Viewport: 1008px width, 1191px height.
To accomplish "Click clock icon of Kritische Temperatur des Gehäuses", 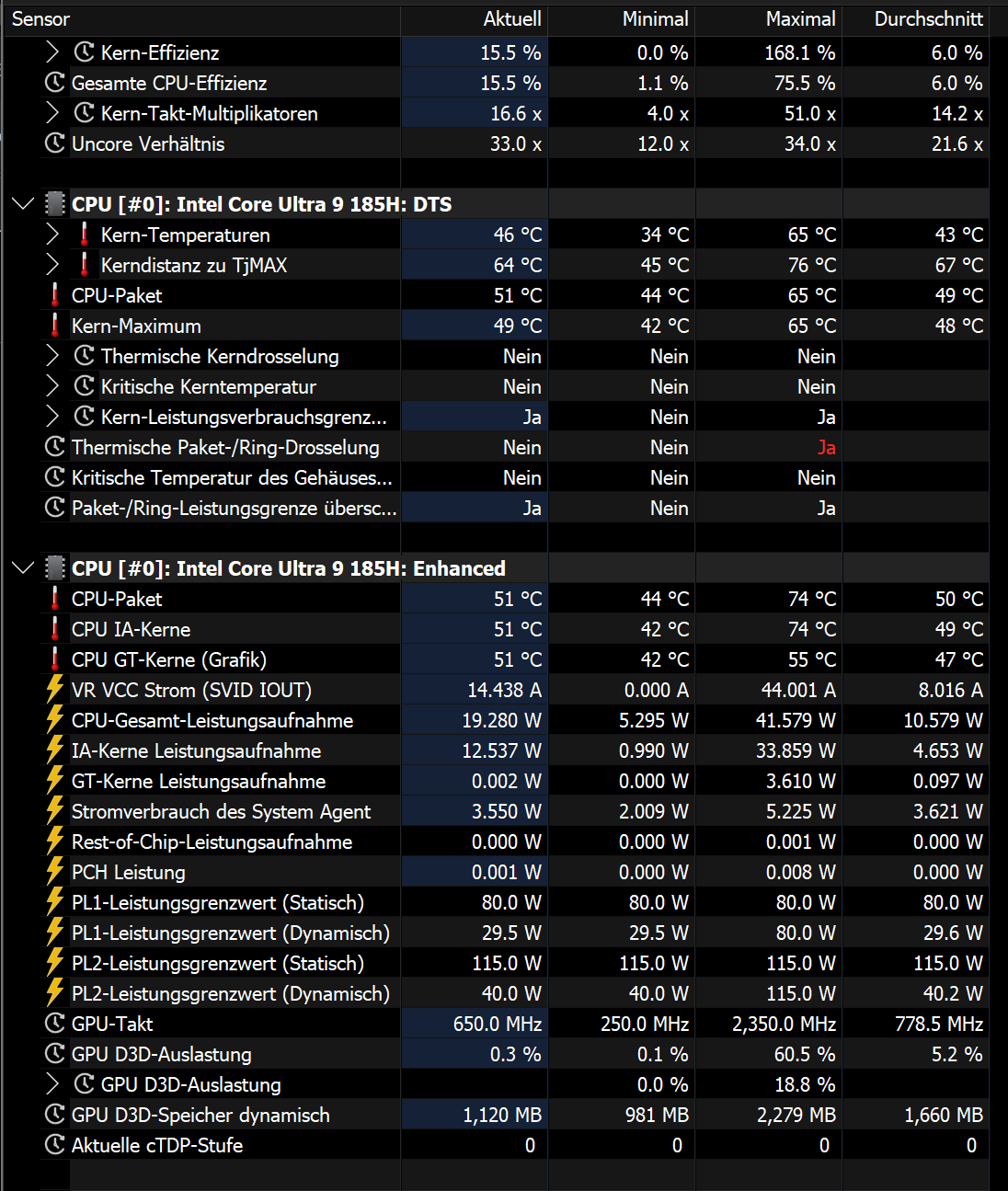I will click(55, 477).
